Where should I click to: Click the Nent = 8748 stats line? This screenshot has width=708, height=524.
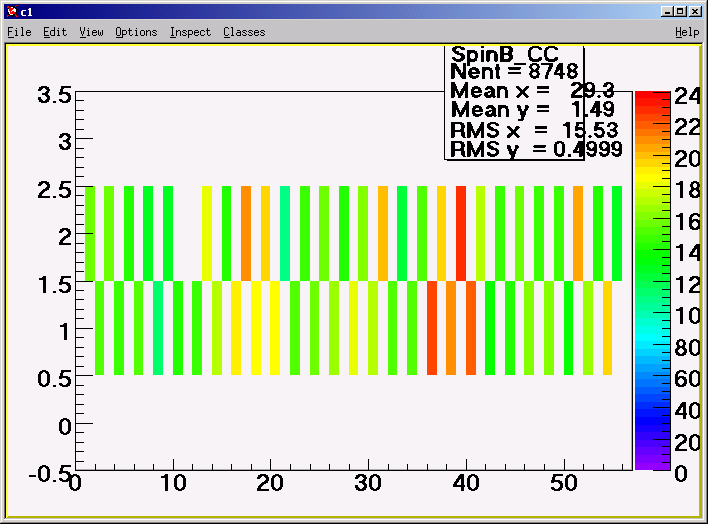(x=514, y=71)
